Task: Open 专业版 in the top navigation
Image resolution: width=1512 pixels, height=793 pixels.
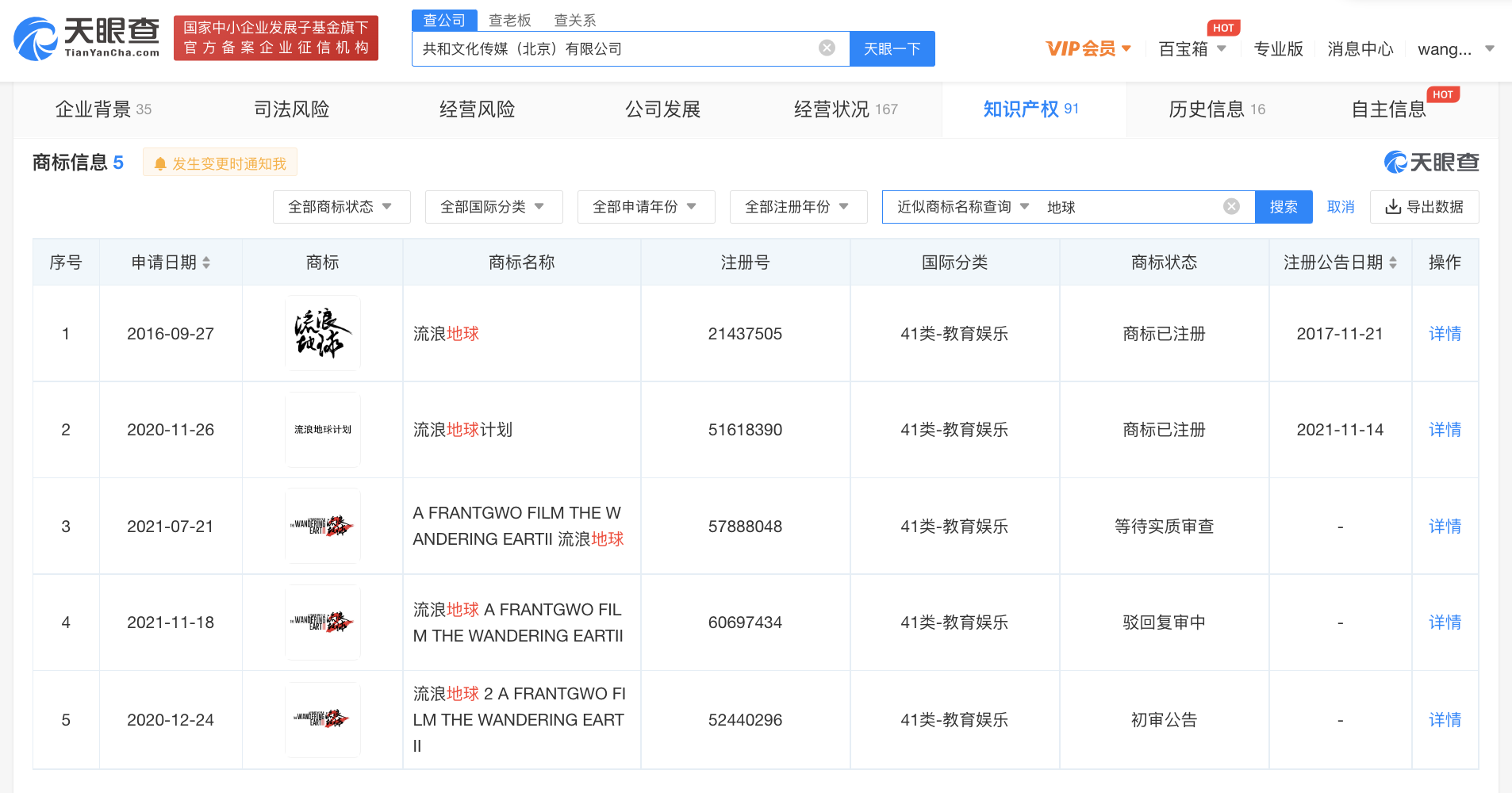Action: [1279, 49]
